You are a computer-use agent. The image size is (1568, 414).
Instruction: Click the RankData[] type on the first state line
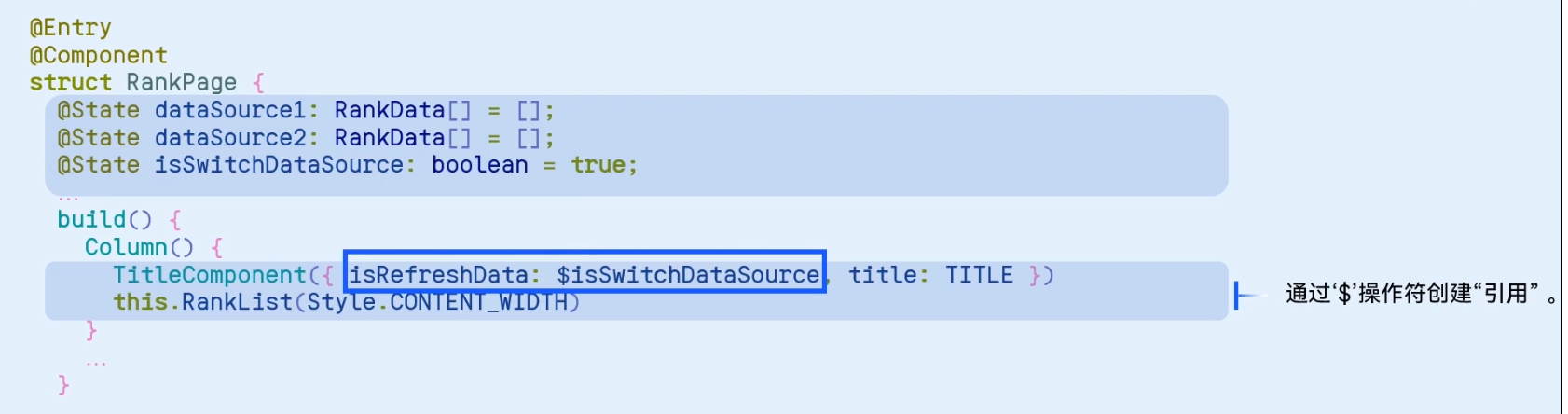[x=403, y=110]
